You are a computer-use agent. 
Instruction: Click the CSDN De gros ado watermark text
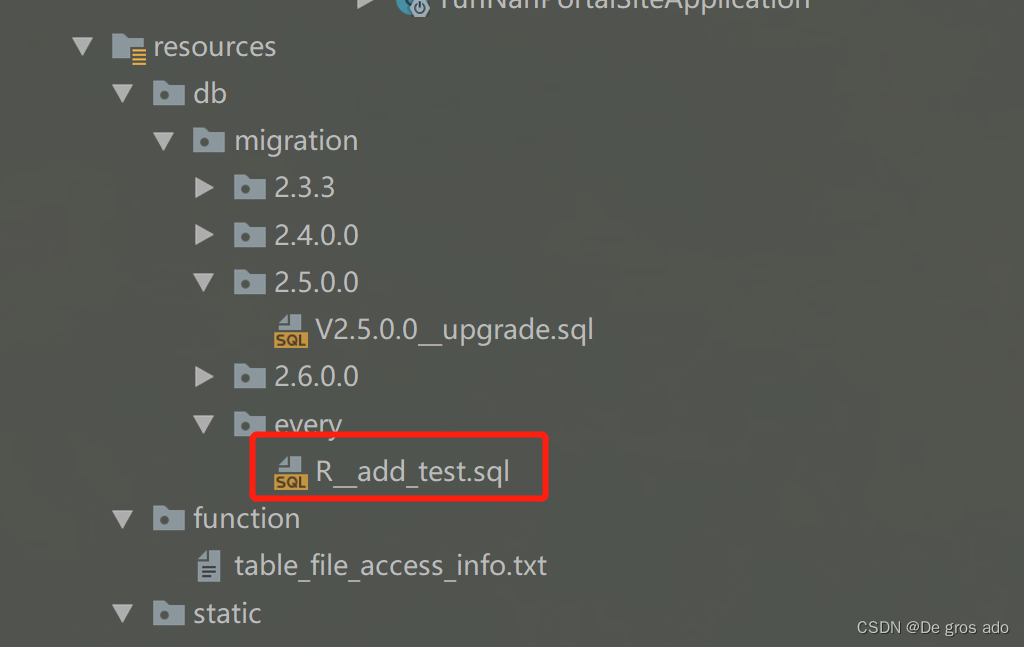click(932, 627)
